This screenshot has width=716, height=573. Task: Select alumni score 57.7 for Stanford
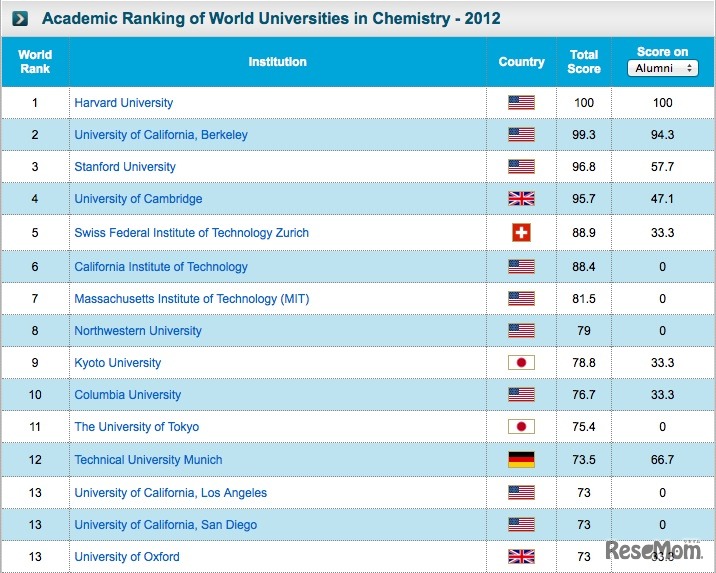[663, 167]
